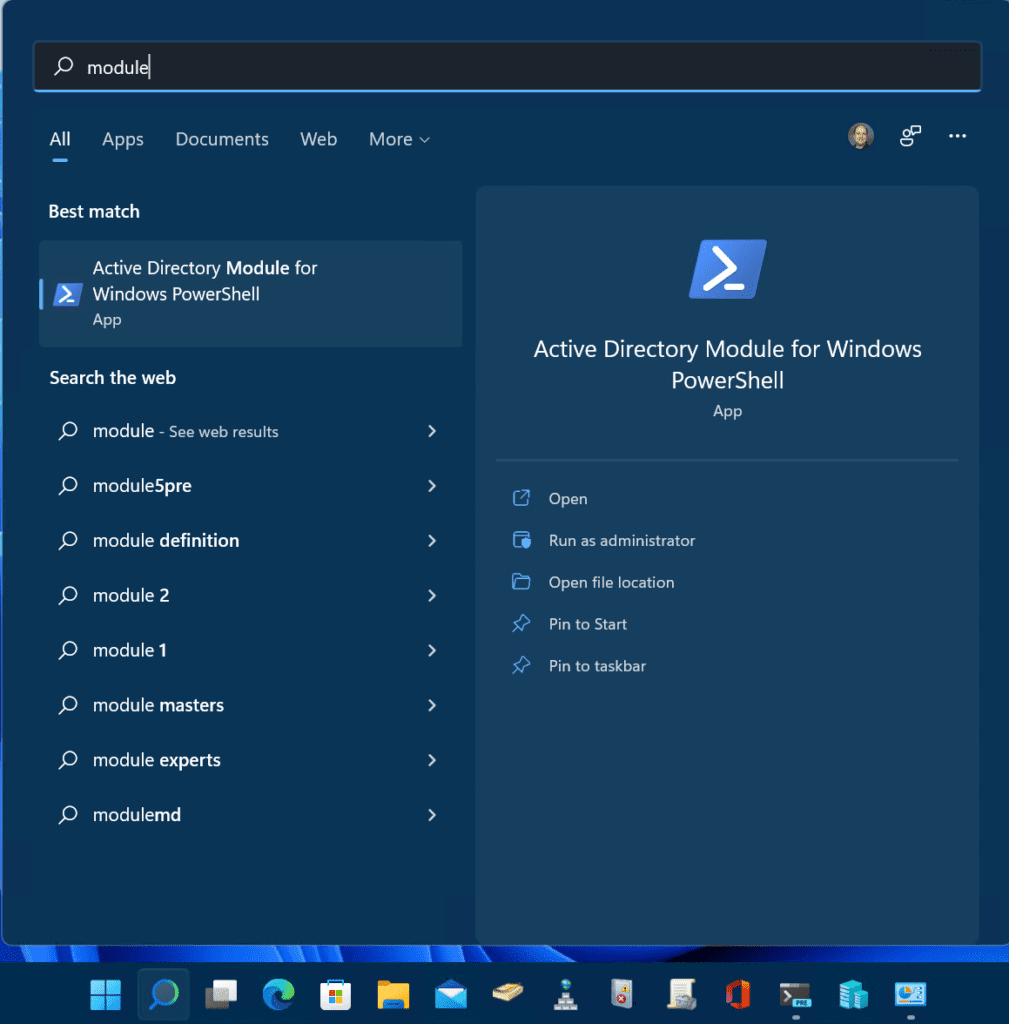The width and height of the screenshot is (1009, 1024).
Task: Launch Active Directory Module for Windows PowerShell
Action: (250, 293)
